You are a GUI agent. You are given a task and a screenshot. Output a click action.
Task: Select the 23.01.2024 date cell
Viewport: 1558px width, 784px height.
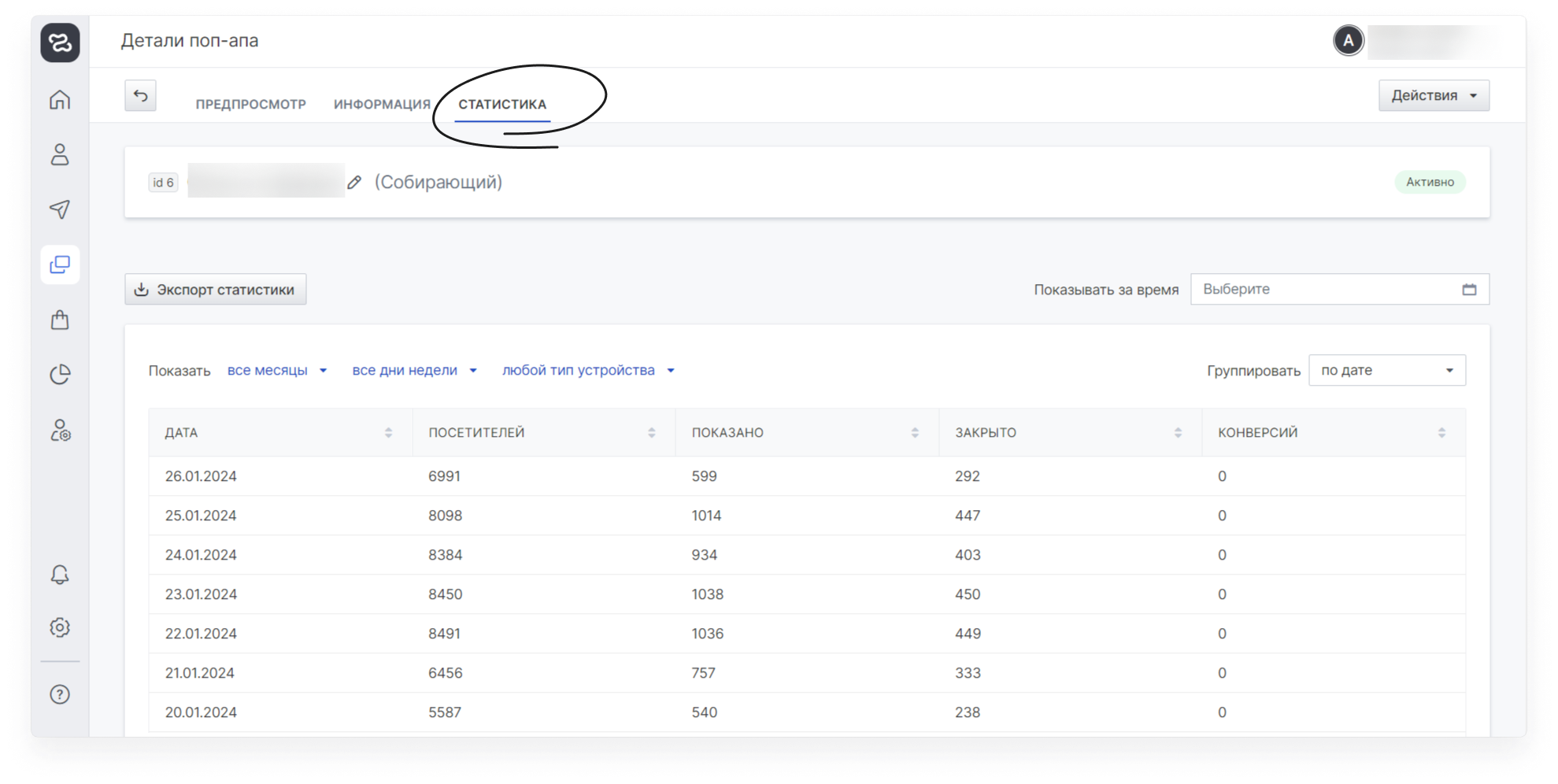201,594
